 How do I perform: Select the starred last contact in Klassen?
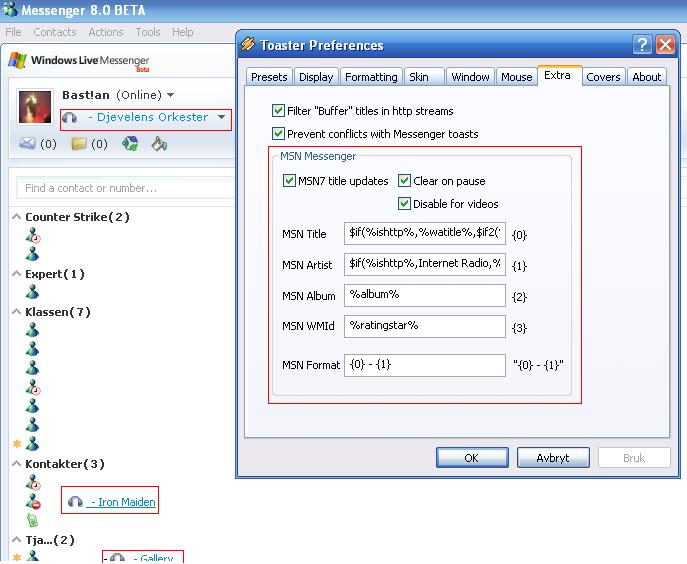(32, 443)
